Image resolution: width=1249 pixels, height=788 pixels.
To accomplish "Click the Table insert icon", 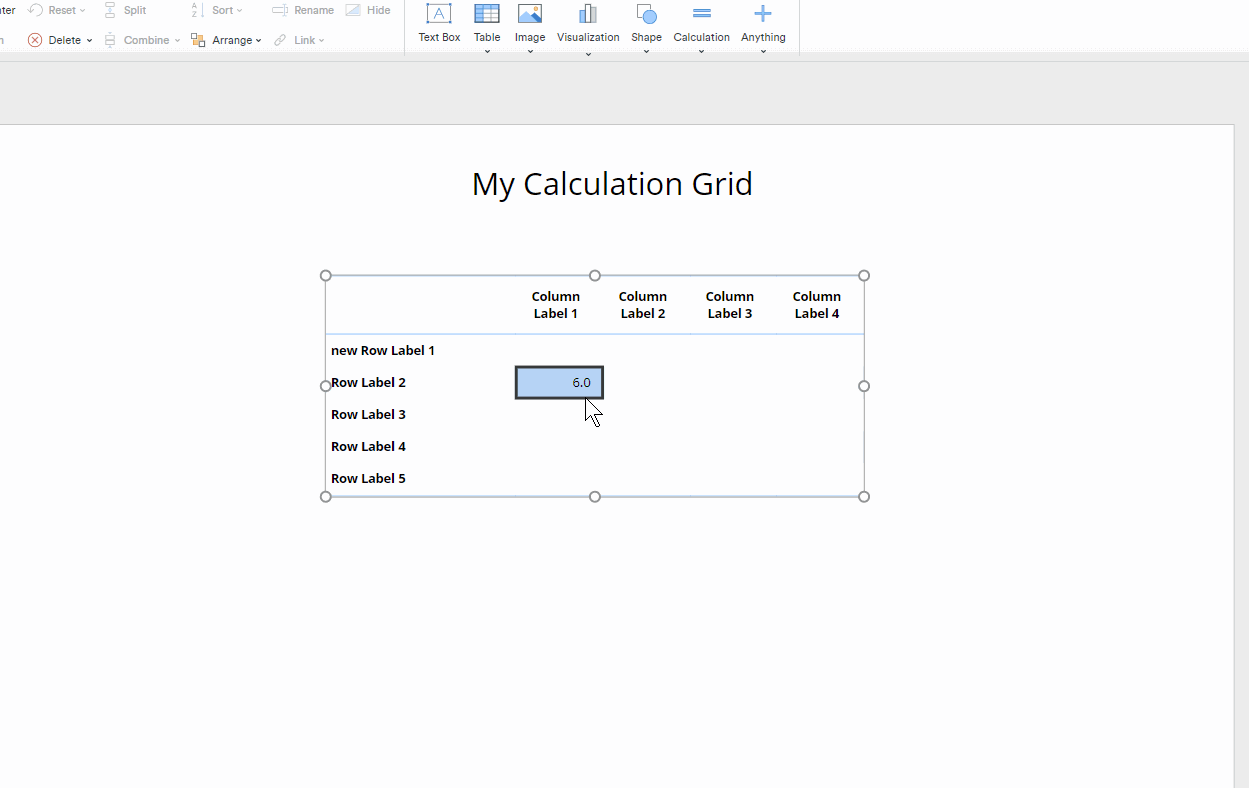I will coord(487,14).
